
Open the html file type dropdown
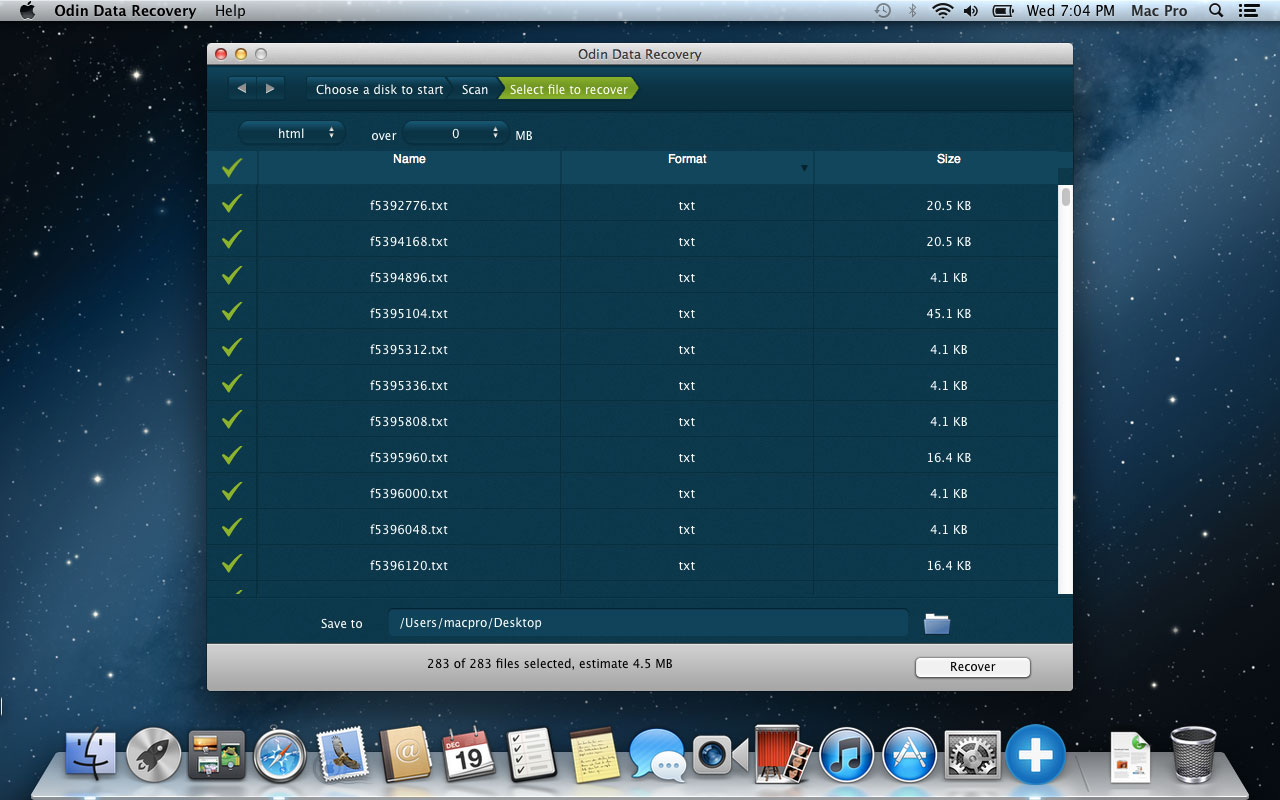pos(291,133)
